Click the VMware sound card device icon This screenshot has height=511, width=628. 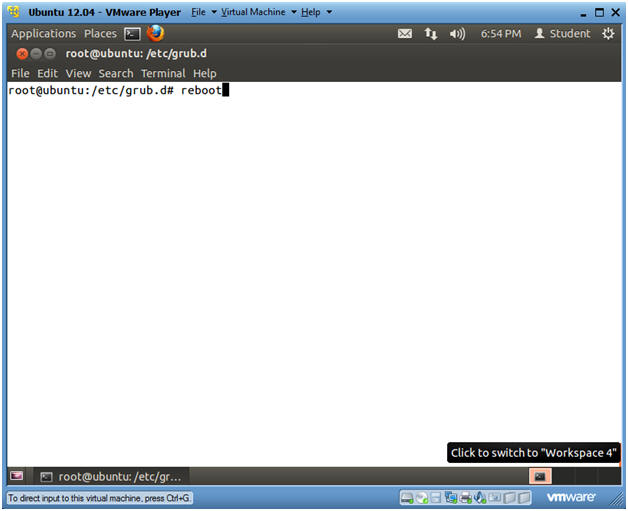pos(479,497)
